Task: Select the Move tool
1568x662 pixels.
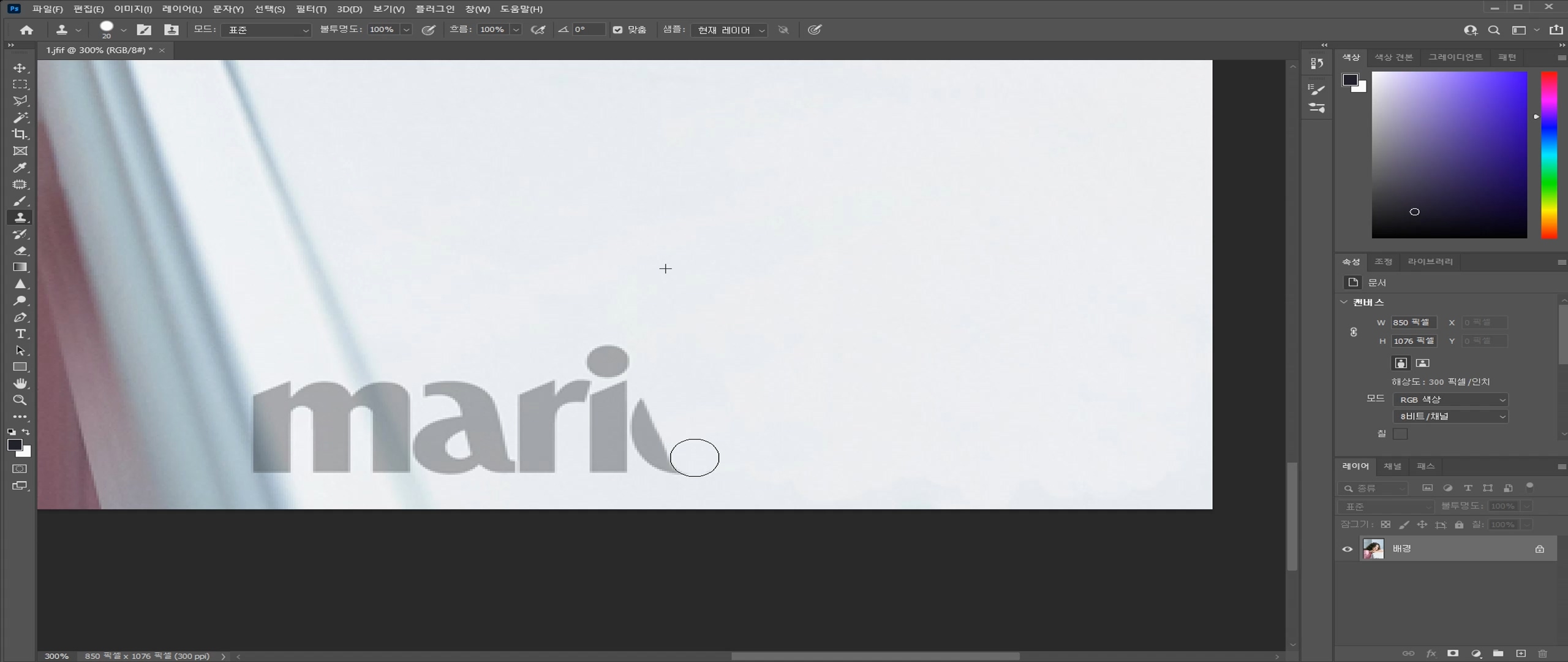Action: [x=20, y=68]
